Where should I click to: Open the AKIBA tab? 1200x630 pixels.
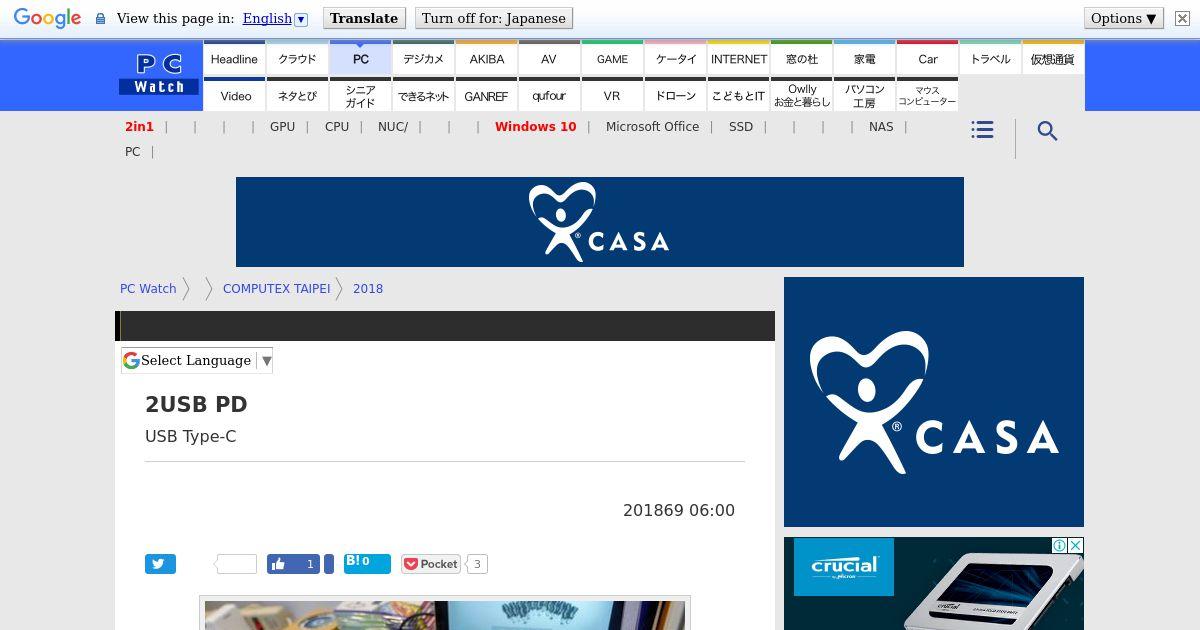pos(487,59)
